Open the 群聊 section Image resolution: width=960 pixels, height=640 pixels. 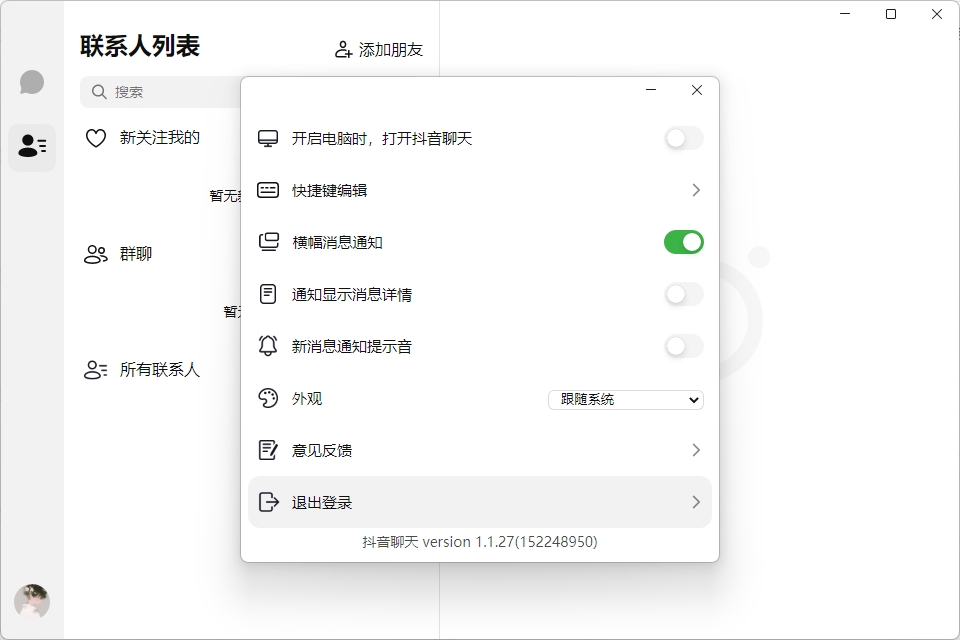(x=136, y=254)
